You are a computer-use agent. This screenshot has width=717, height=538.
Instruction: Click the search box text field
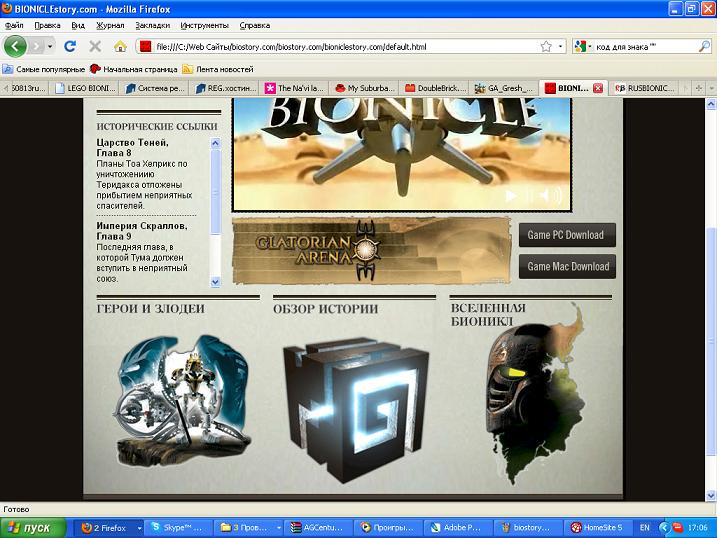tap(646, 47)
